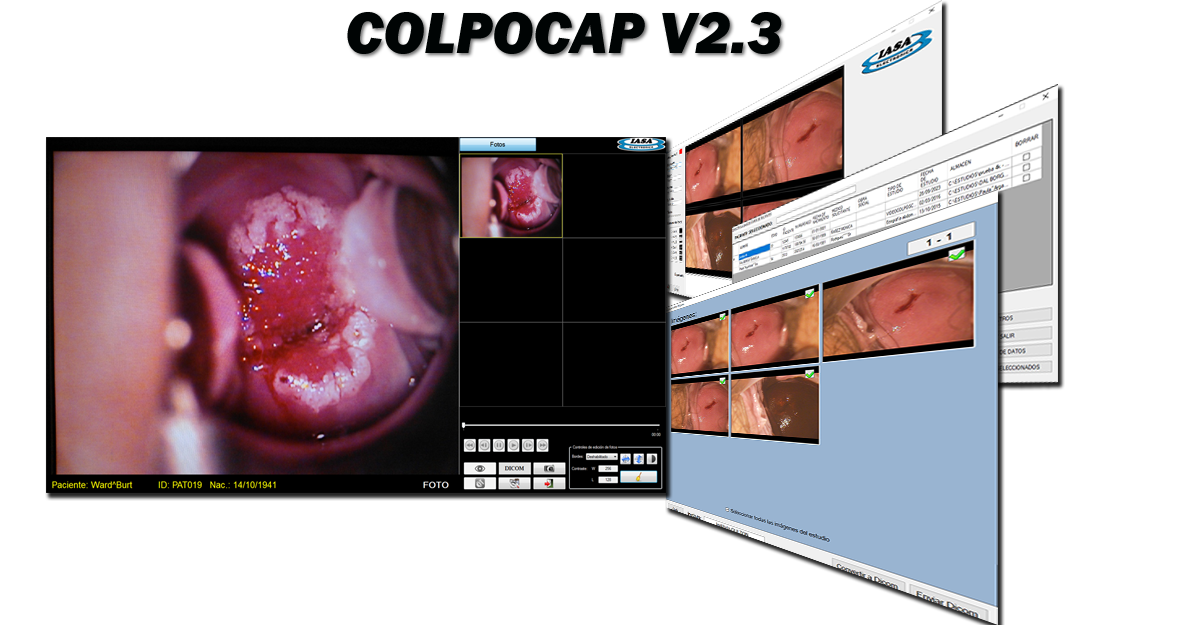Step back one frame in playback
Image resolution: width=1200 pixels, height=625 pixels.
click(x=484, y=444)
